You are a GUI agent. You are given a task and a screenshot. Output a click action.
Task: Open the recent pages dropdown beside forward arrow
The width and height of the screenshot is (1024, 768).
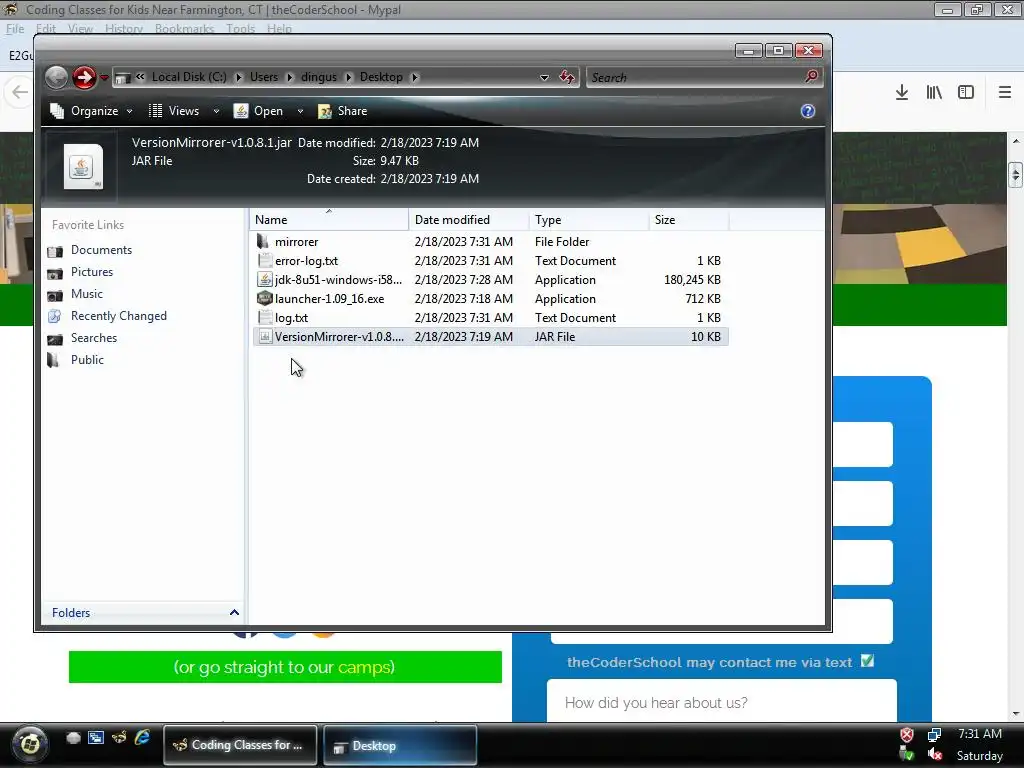pyautogui.click(x=104, y=78)
